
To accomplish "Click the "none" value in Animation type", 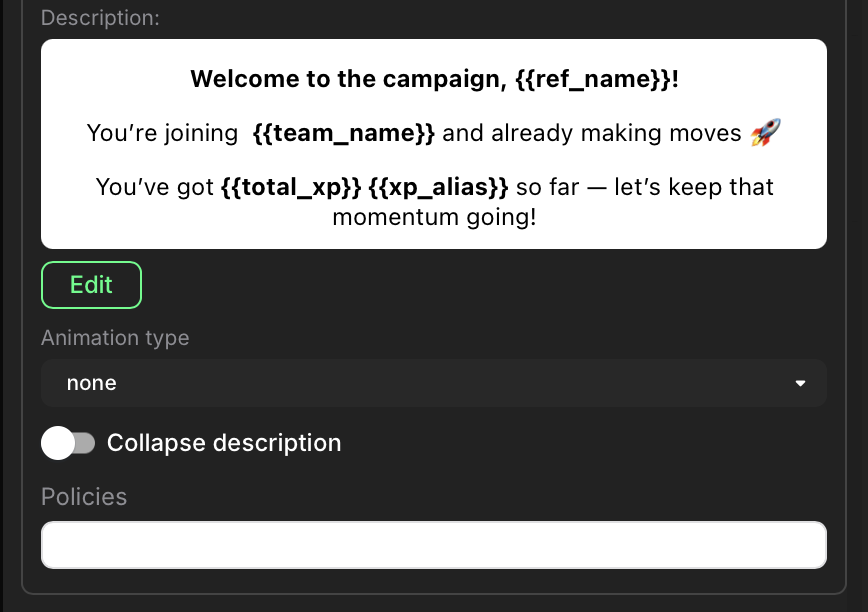I will point(92,383).
